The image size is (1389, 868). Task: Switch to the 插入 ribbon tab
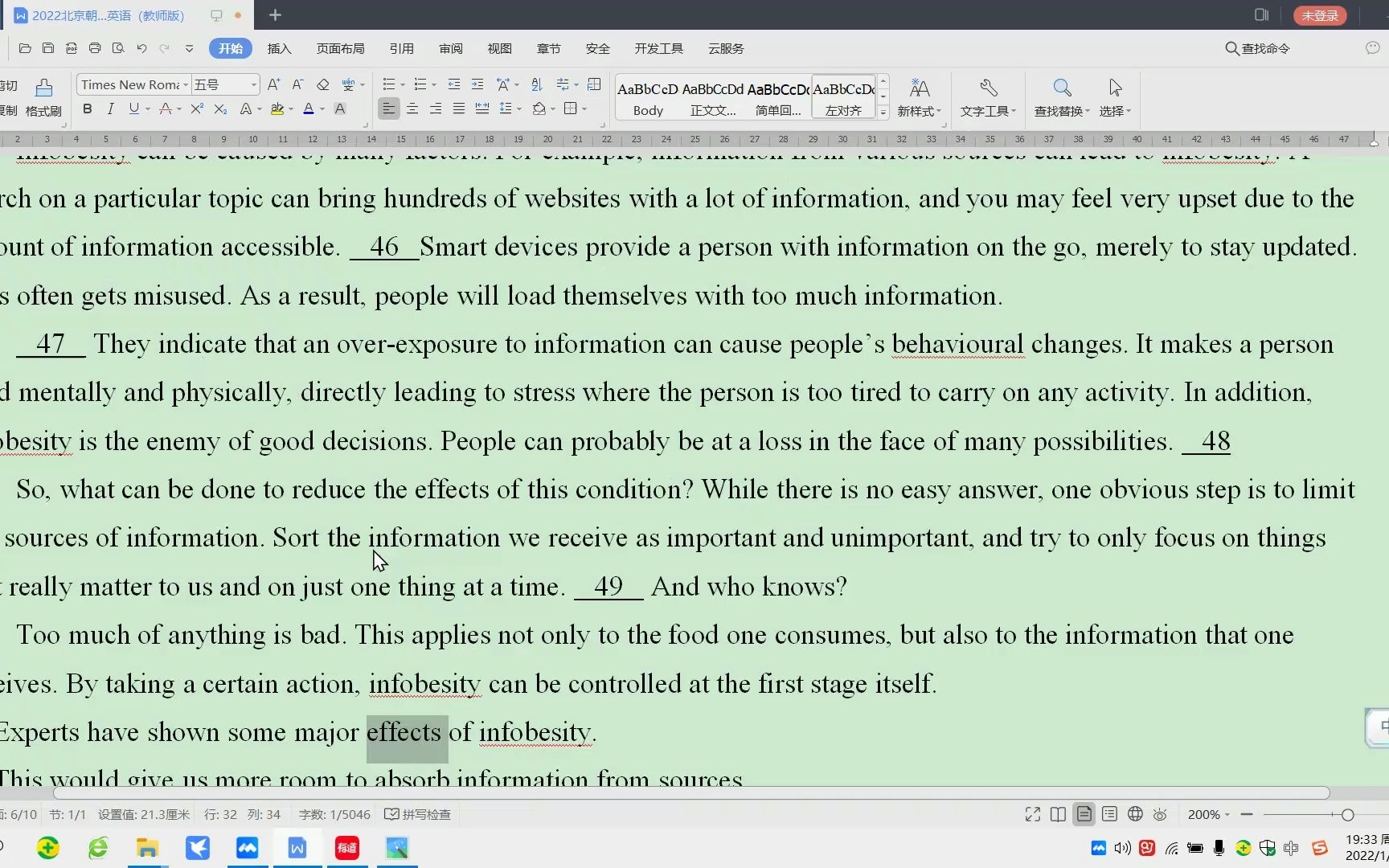pos(279,48)
